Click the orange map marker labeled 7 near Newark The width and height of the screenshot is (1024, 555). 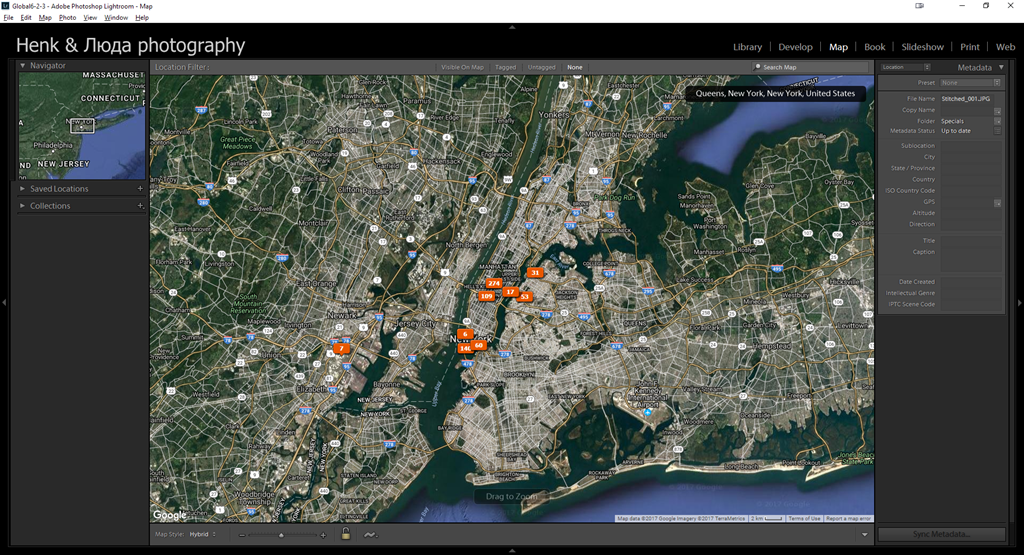click(x=341, y=349)
